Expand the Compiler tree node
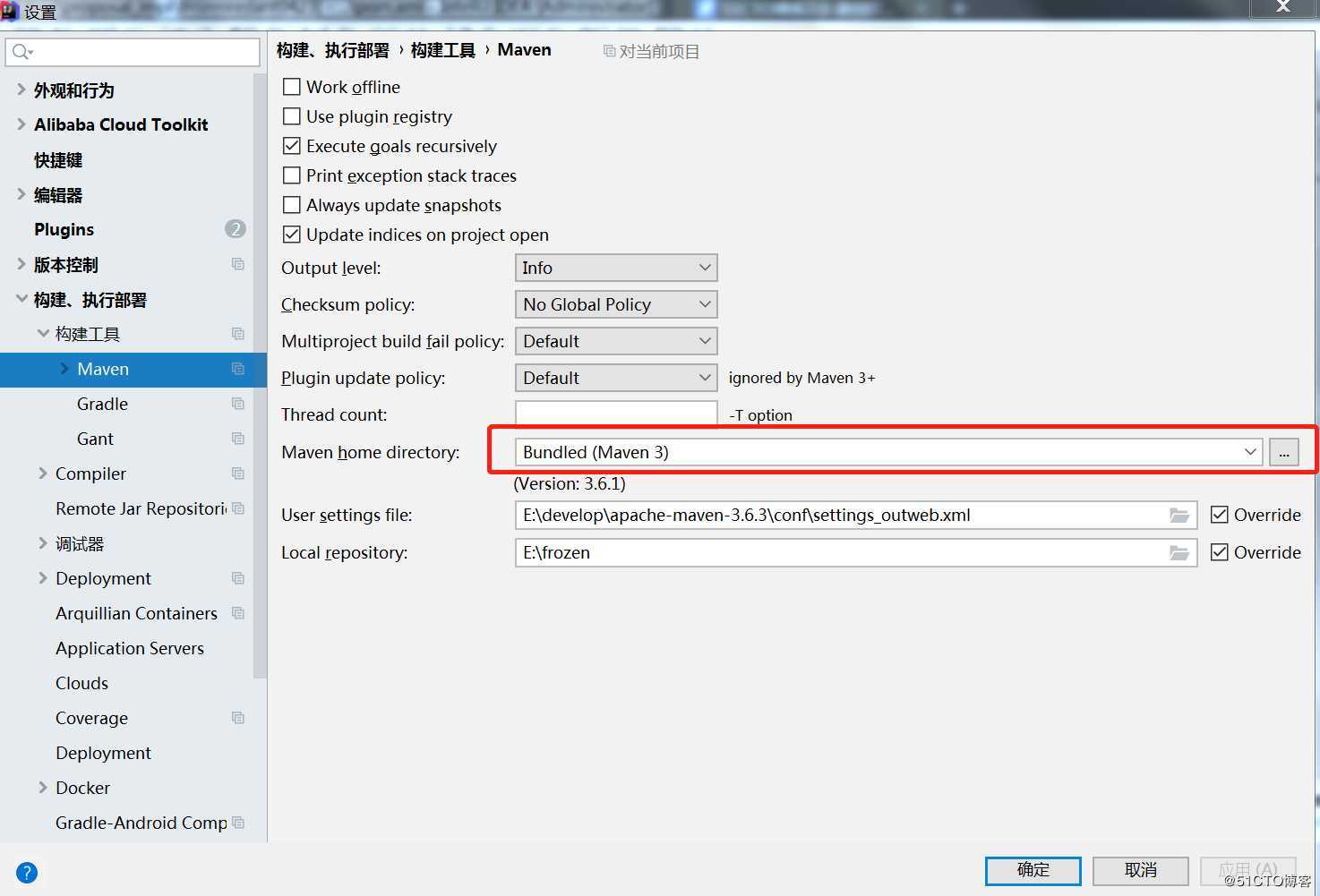This screenshot has width=1320, height=896. (x=42, y=474)
